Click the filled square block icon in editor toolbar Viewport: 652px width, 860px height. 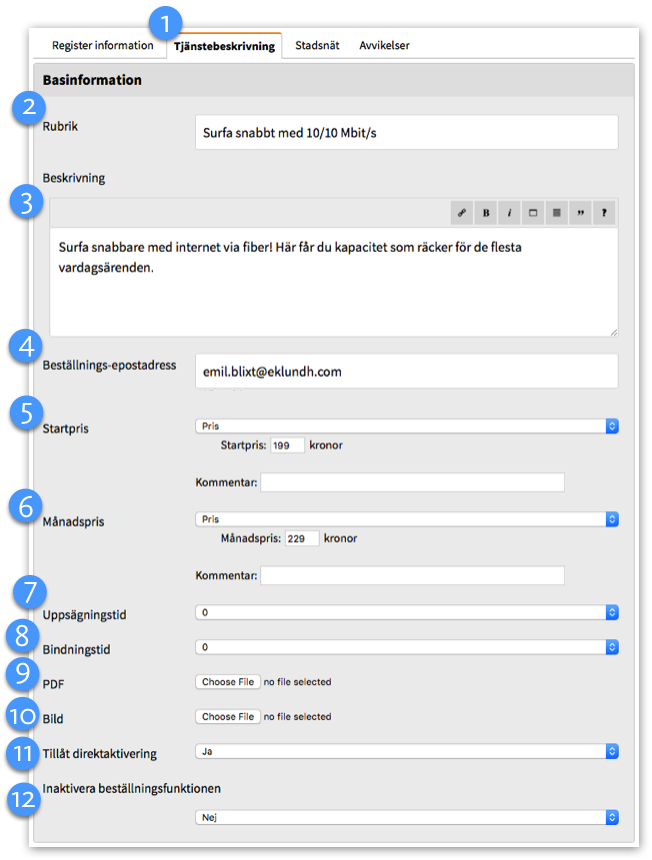coord(557,212)
